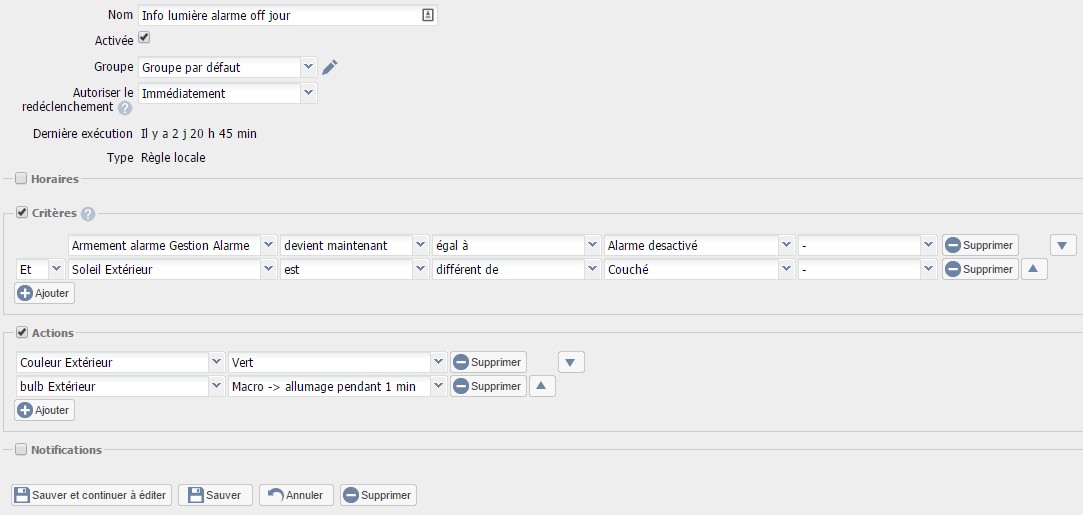This screenshot has width=1083, height=515.
Task: Enable the Notifications section checkbox
Action: click(x=21, y=450)
